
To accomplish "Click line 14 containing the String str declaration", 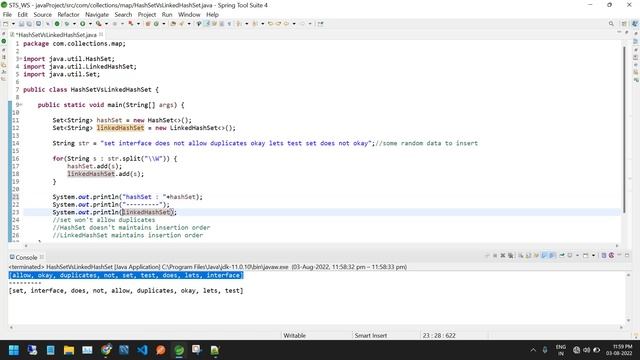I will click(265, 143).
